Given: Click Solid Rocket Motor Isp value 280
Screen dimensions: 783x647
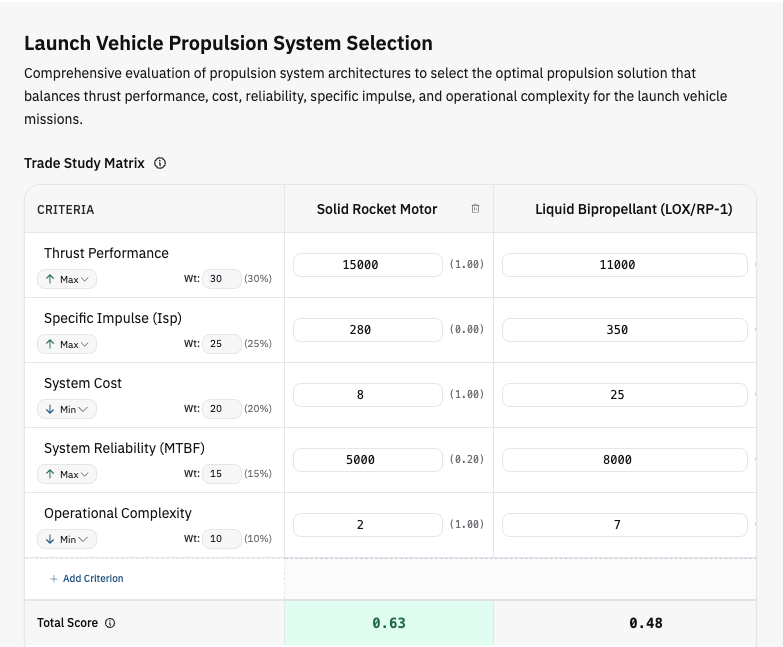Looking at the screenshot, I should tap(368, 329).
